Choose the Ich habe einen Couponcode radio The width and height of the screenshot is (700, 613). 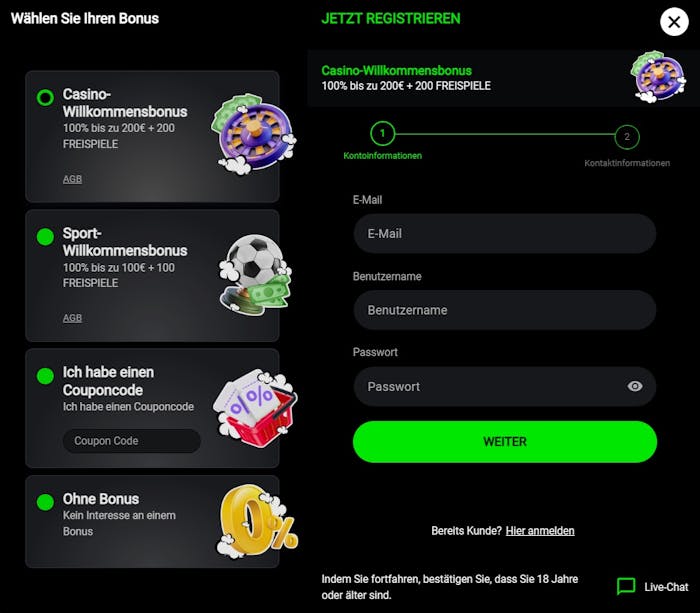pyautogui.click(x=45, y=376)
